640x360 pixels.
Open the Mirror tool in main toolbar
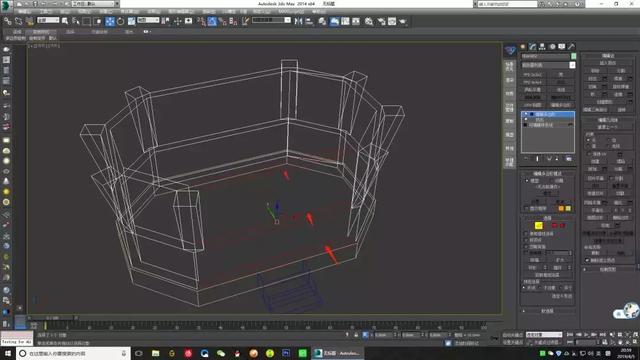click(299, 21)
